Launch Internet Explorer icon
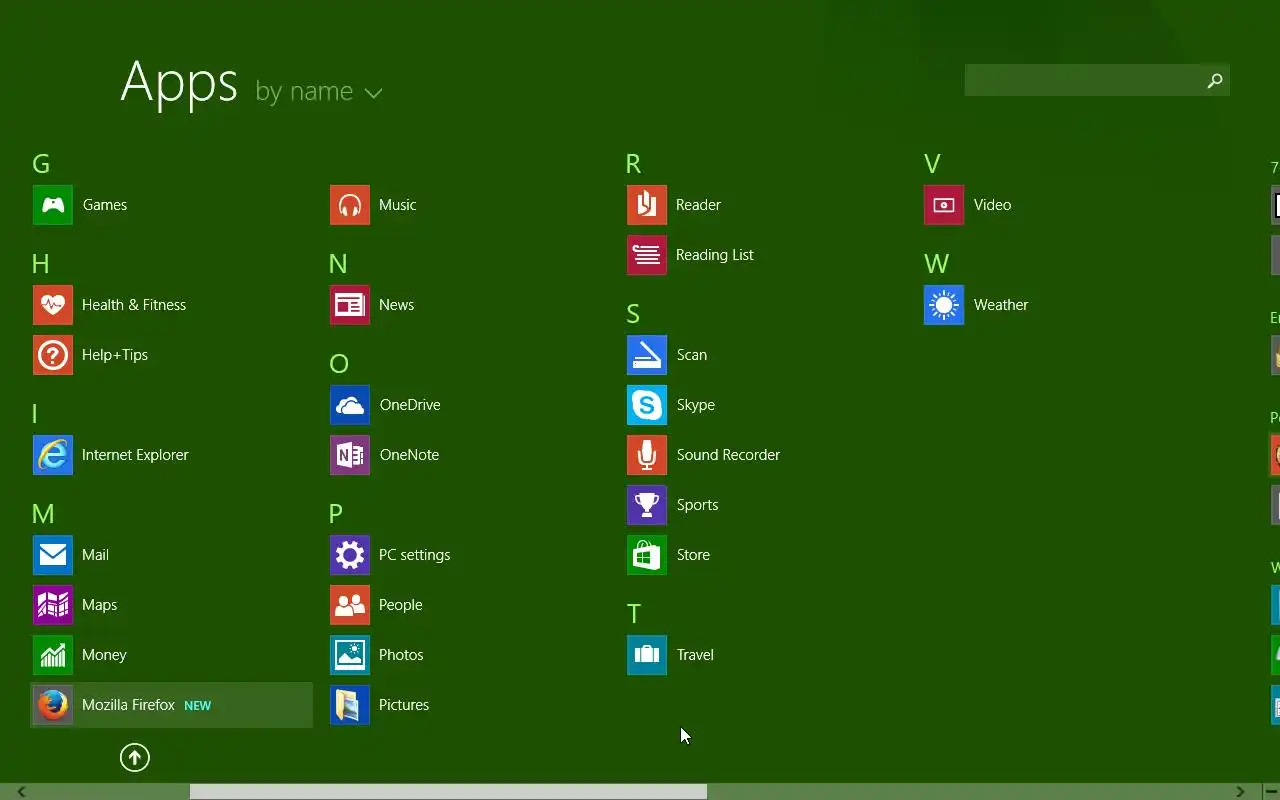The width and height of the screenshot is (1280, 800). [x=53, y=455]
